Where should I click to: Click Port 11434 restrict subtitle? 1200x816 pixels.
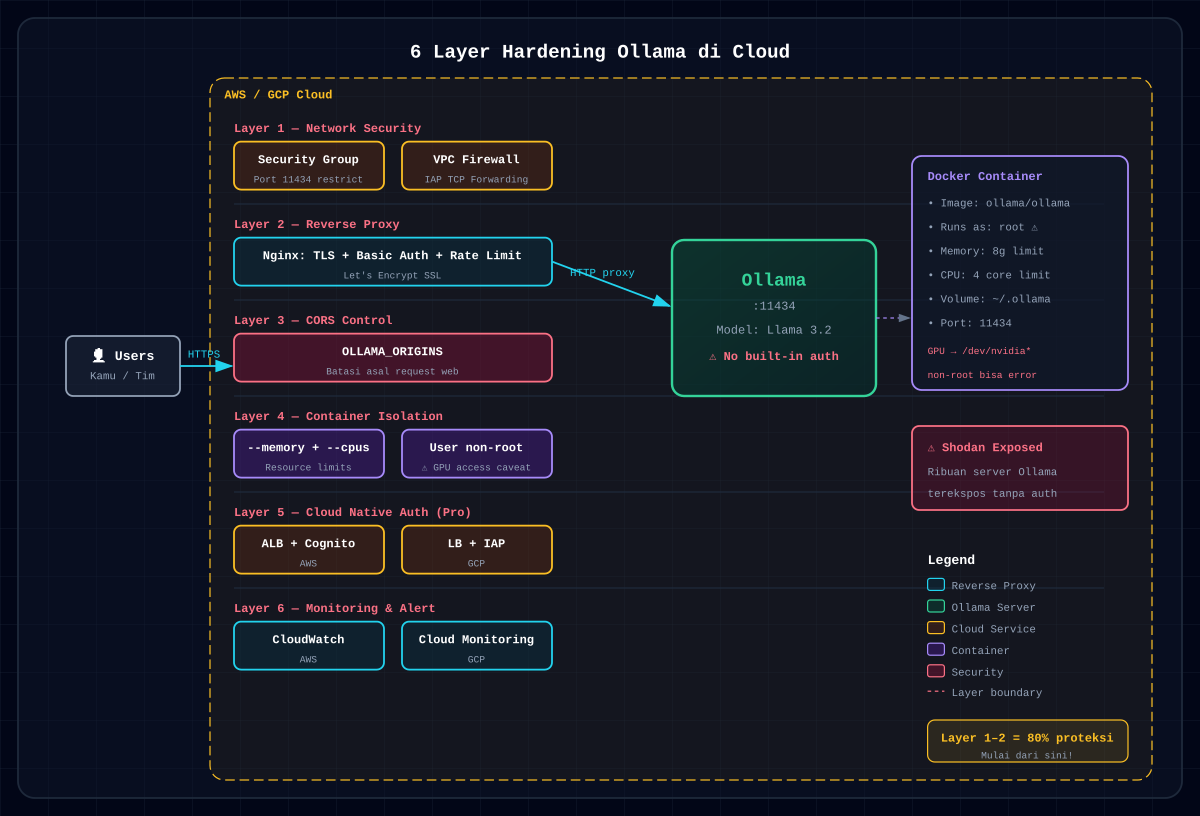click(308, 180)
